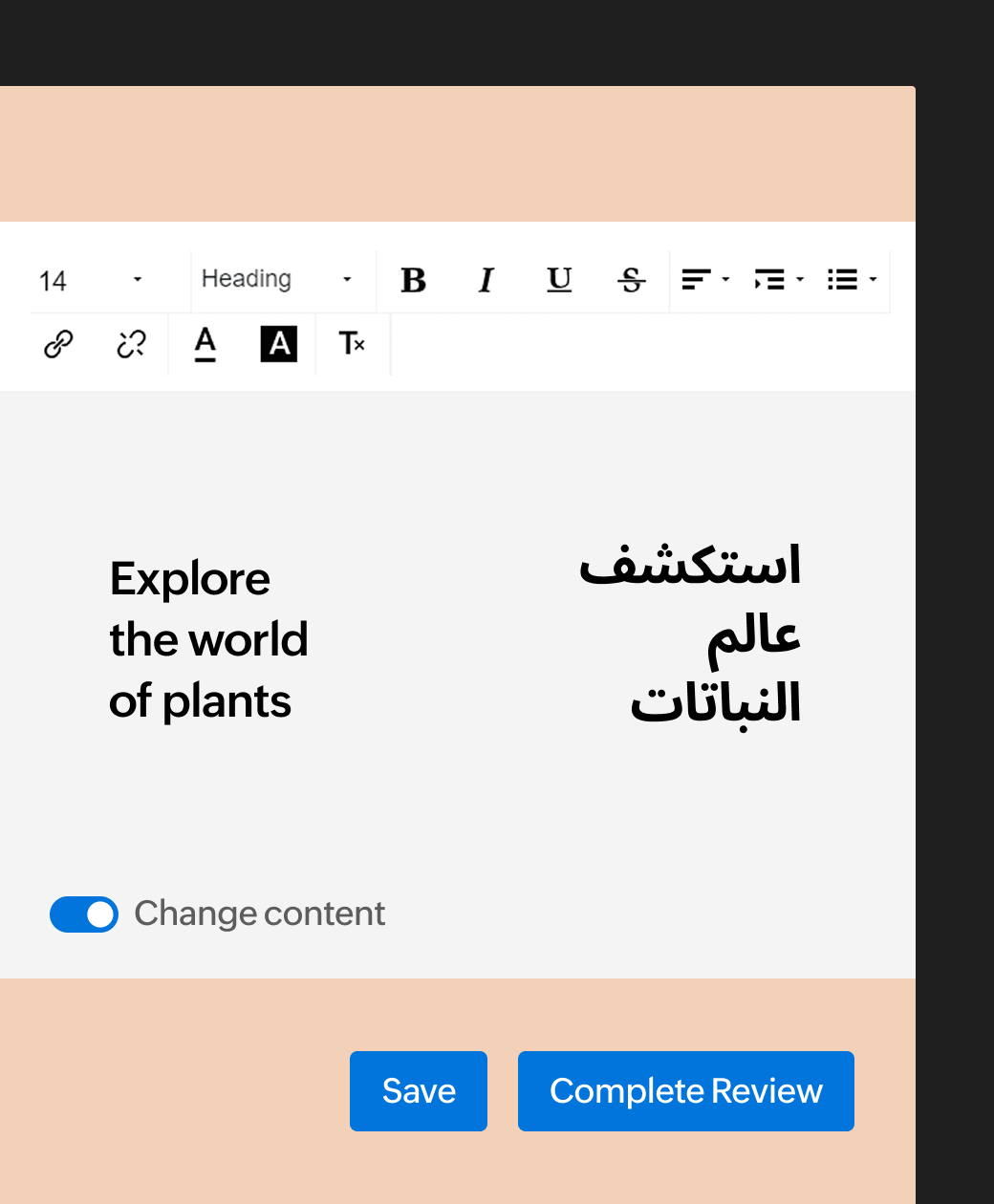The width and height of the screenshot is (994, 1204).
Task: Select the Arabic heading text النباتات
Action: 715,705
